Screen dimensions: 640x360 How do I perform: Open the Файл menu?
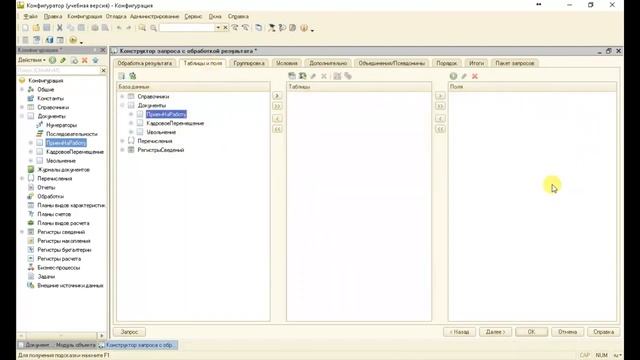coord(30,16)
